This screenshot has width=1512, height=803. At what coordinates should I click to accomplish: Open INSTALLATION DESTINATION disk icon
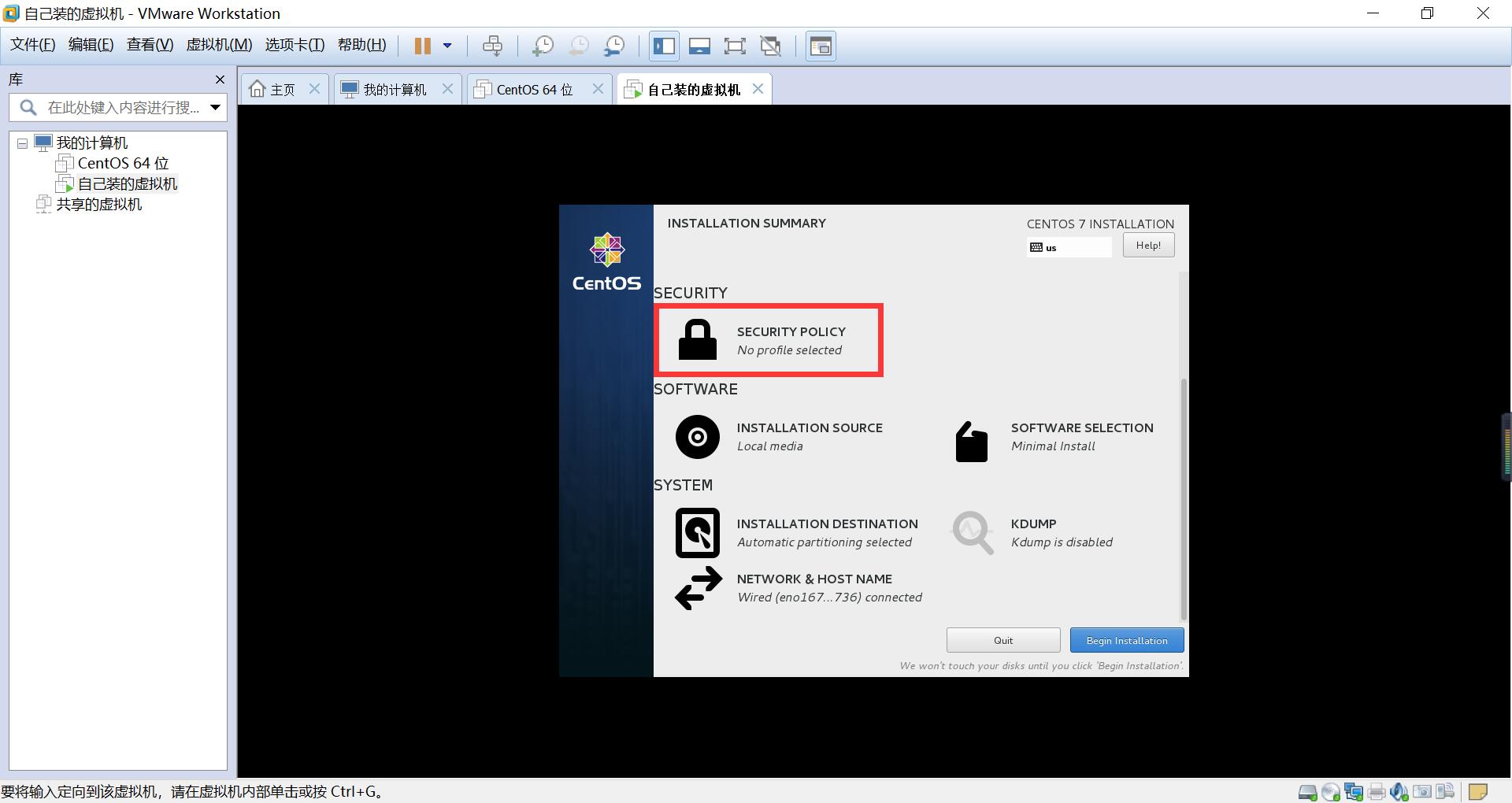click(x=698, y=532)
